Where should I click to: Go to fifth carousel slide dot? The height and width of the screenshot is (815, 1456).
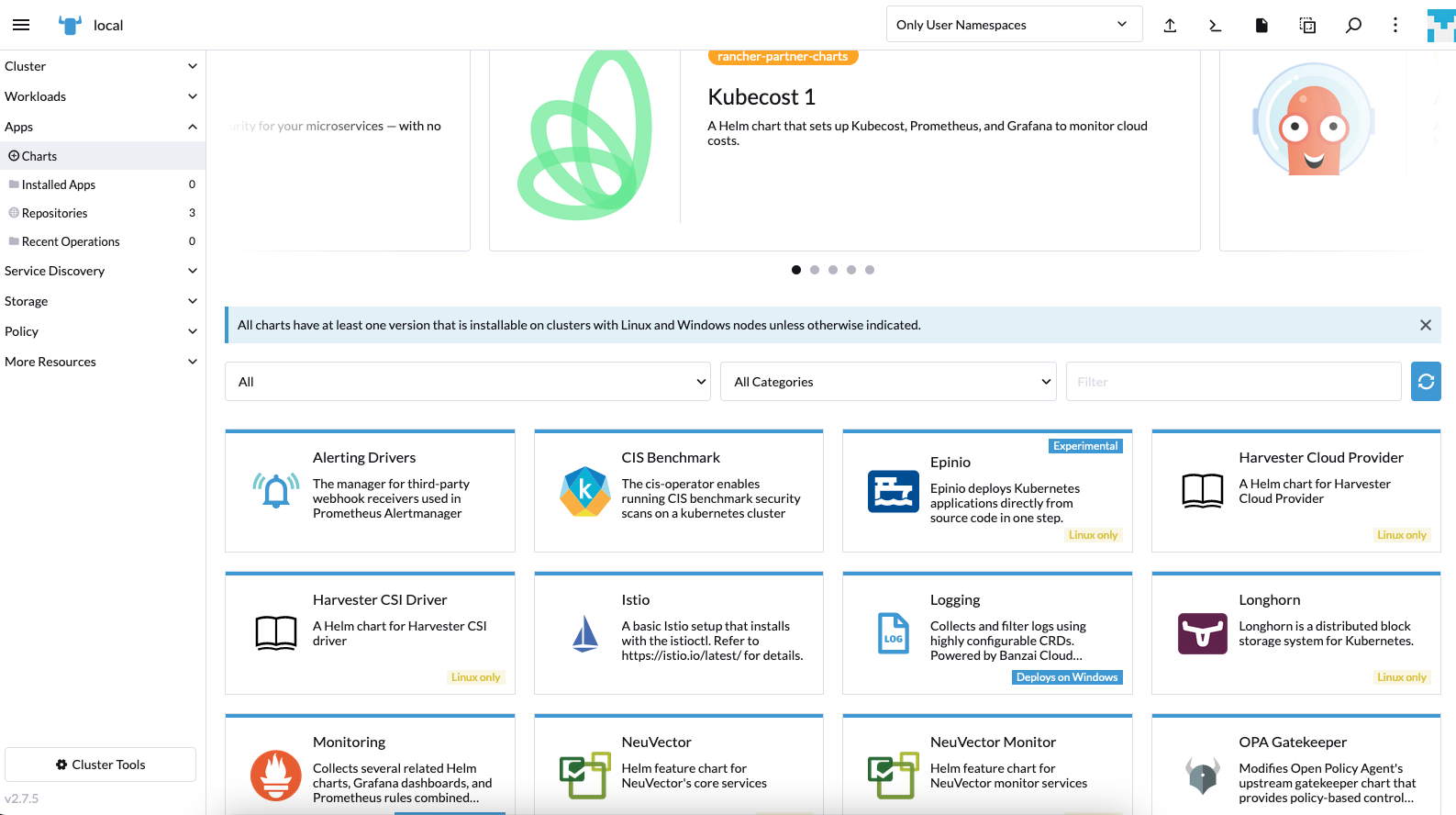point(870,270)
